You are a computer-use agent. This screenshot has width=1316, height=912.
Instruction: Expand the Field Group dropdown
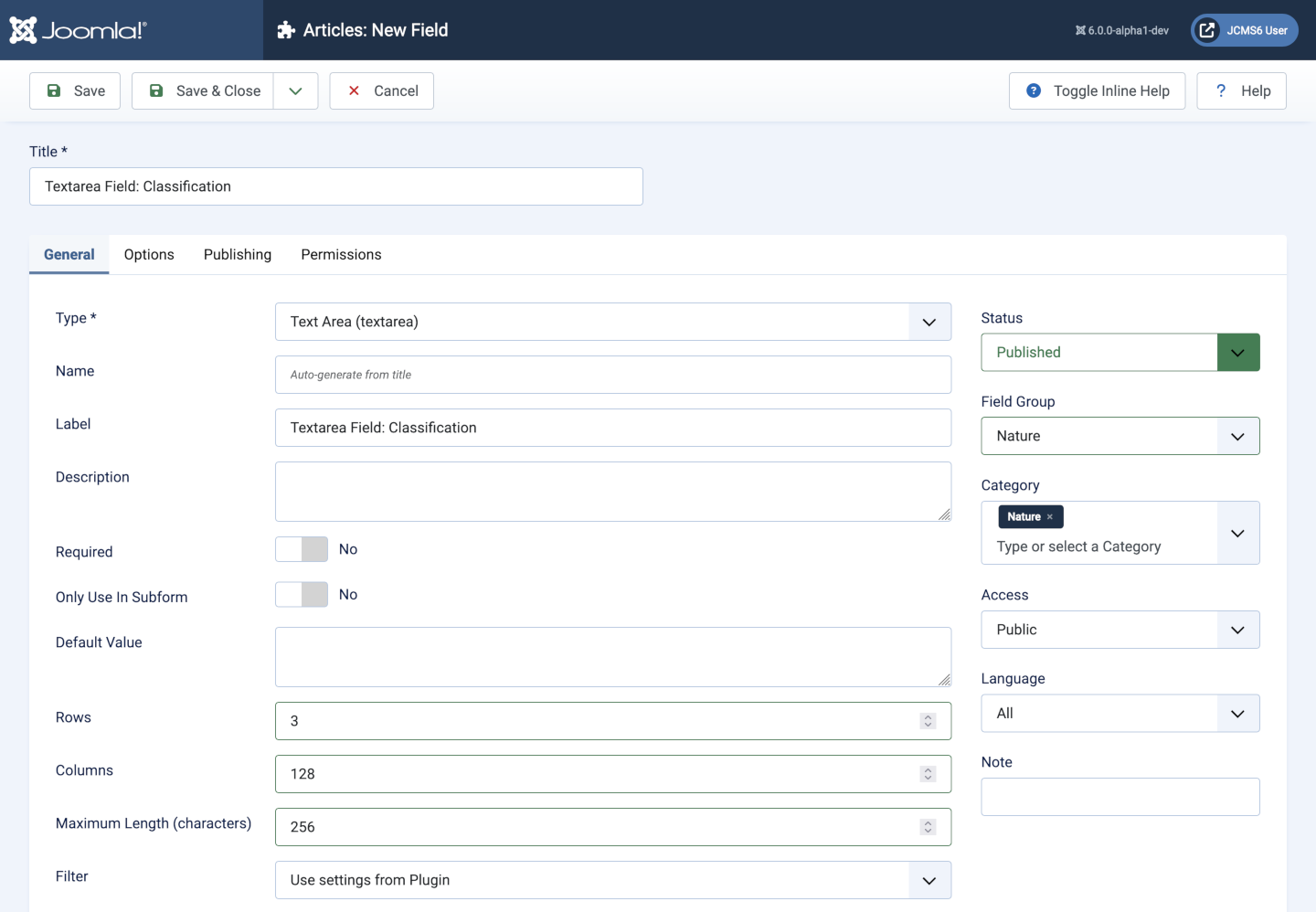(1237, 437)
